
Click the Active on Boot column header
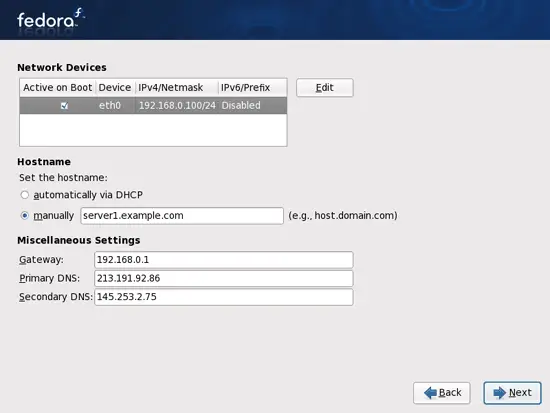(58, 87)
